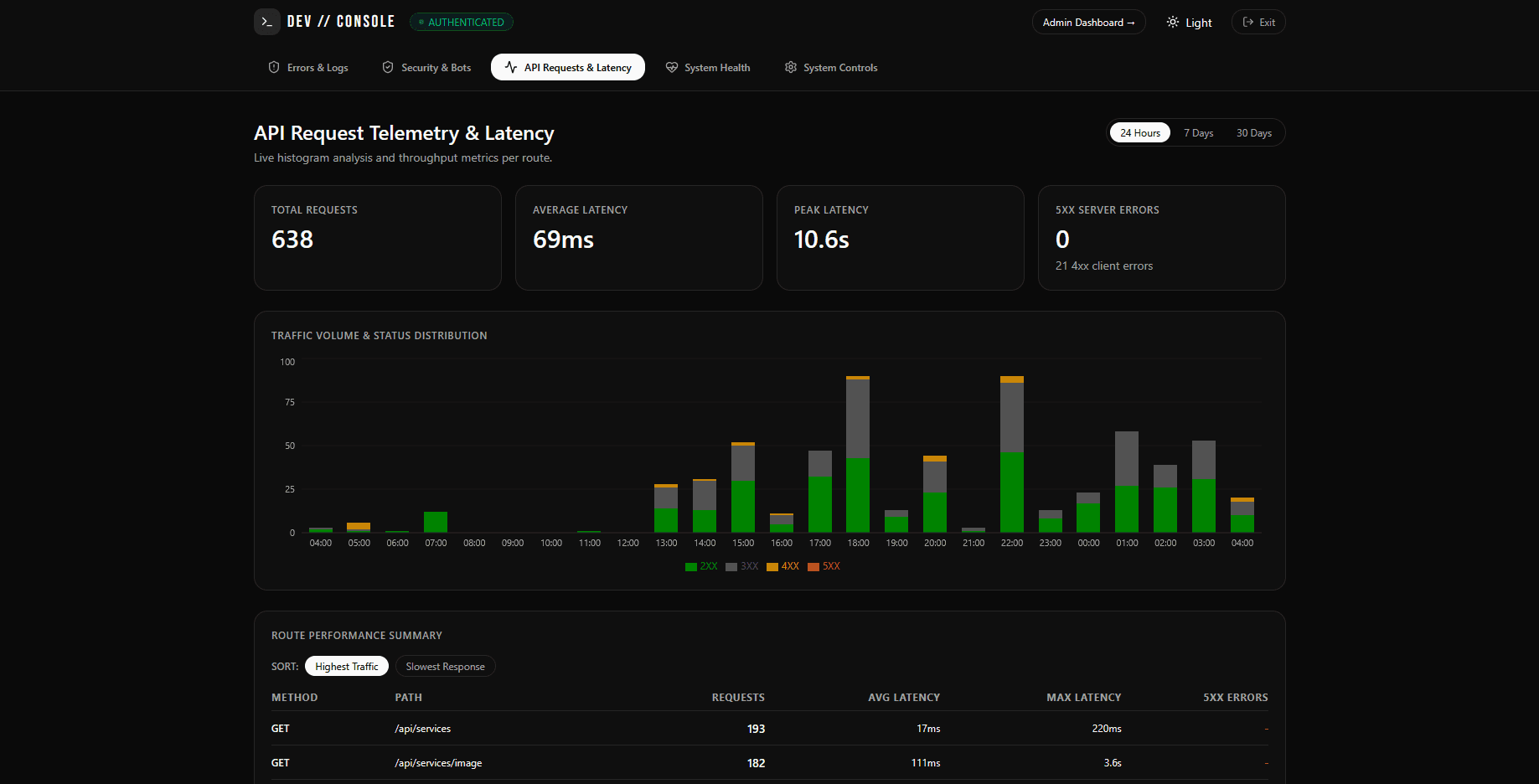Select the 24 Hours time range

[x=1140, y=132]
